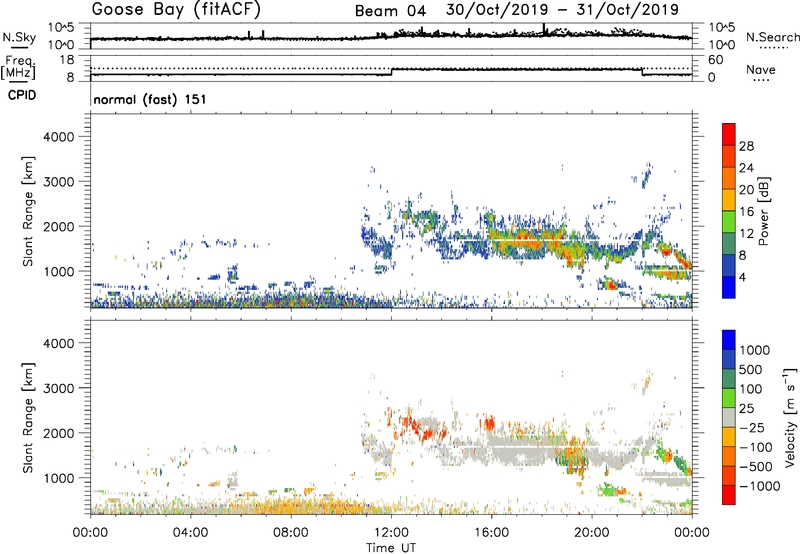Click the blue bottom swatch of the Power colorbar

(x=729, y=287)
